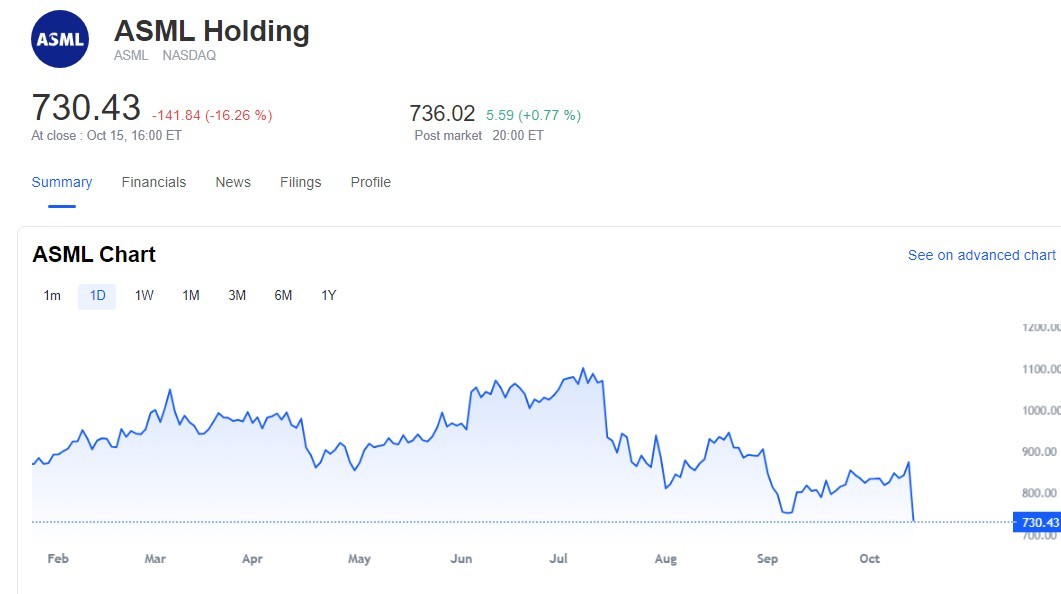Click the post market price 736.02
The width and height of the screenshot is (1061, 594).
[442, 114]
